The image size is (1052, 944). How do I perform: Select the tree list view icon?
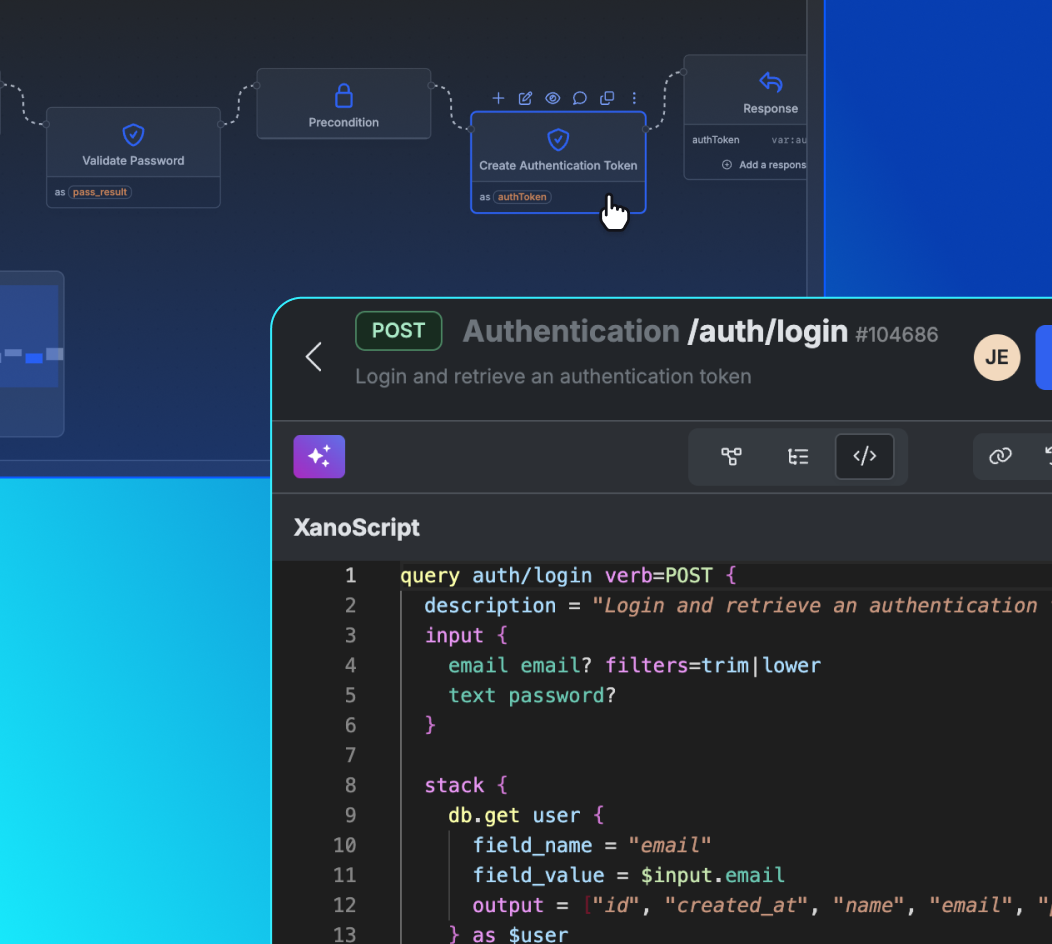[x=798, y=456]
